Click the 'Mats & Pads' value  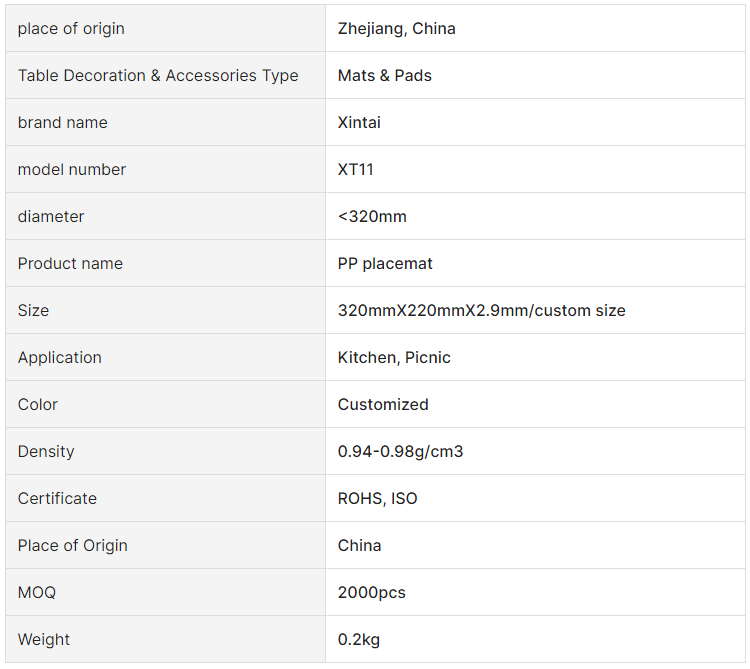[385, 76]
